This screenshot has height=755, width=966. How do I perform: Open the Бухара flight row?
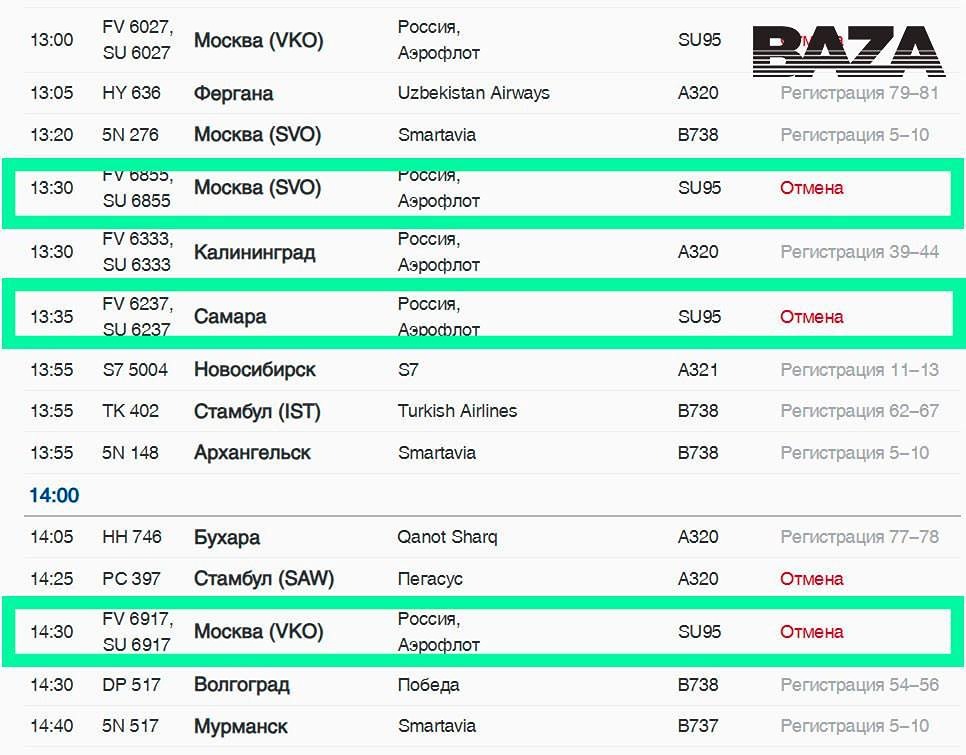[227, 537]
